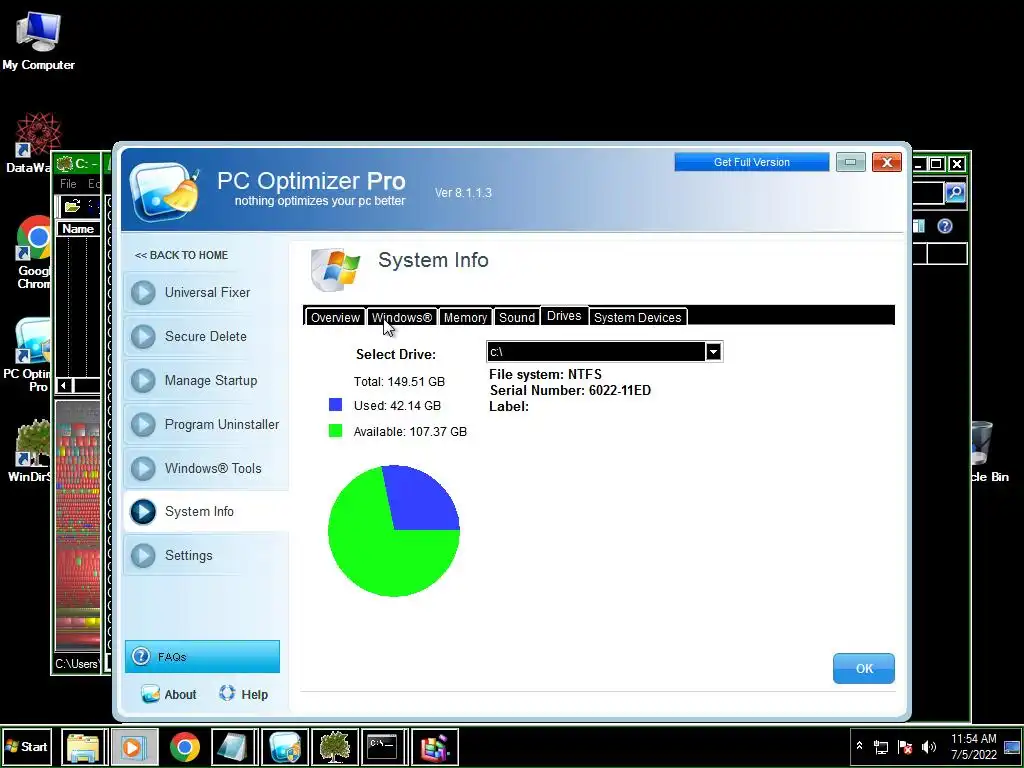This screenshot has width=1024, height=768.
Task: Maximize the background WinDirStat window
Action: 936,164
